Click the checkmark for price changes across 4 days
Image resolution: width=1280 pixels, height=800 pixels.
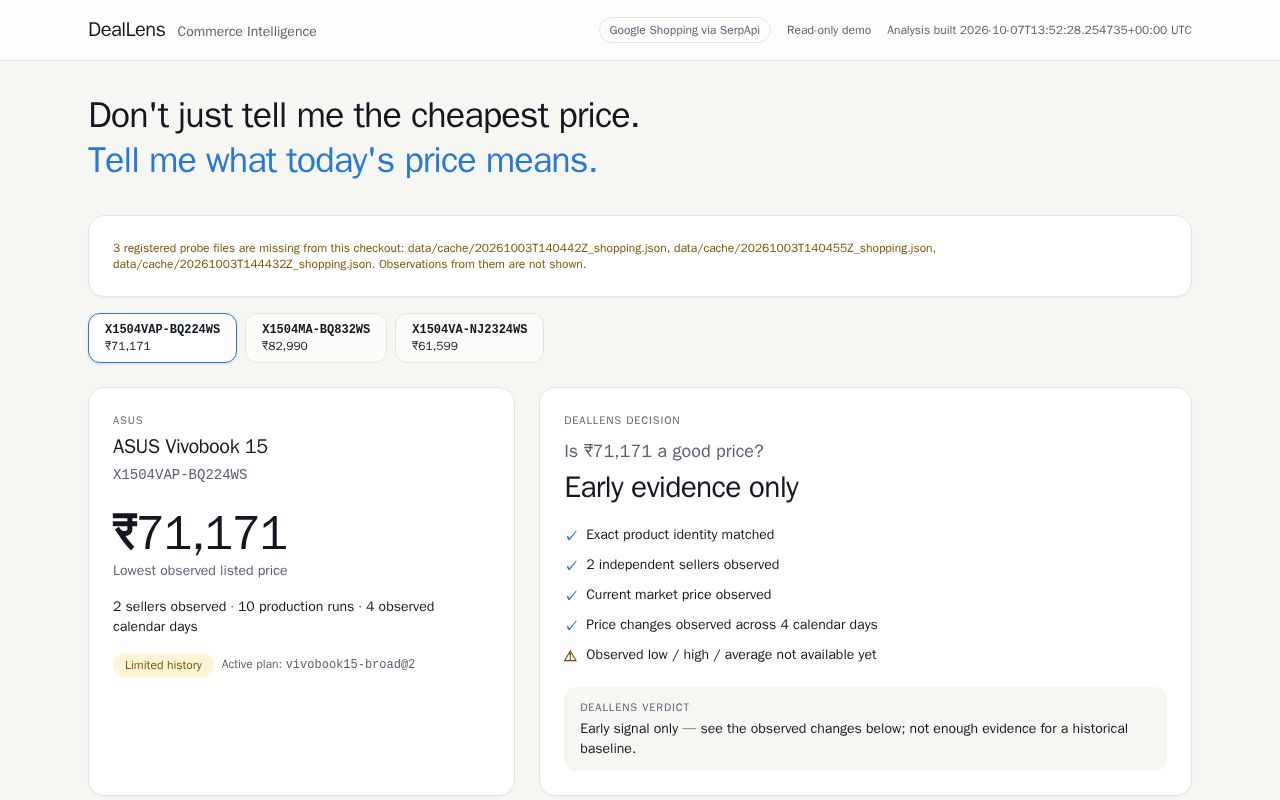coord(571,626)
